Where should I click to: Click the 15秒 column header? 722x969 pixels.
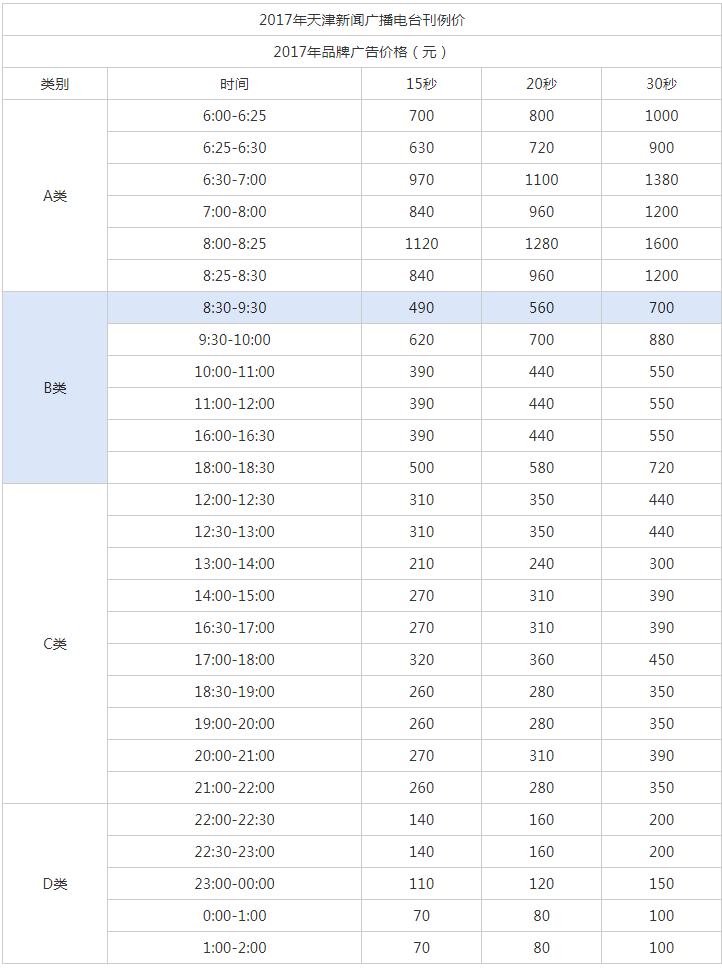[421, 83]
